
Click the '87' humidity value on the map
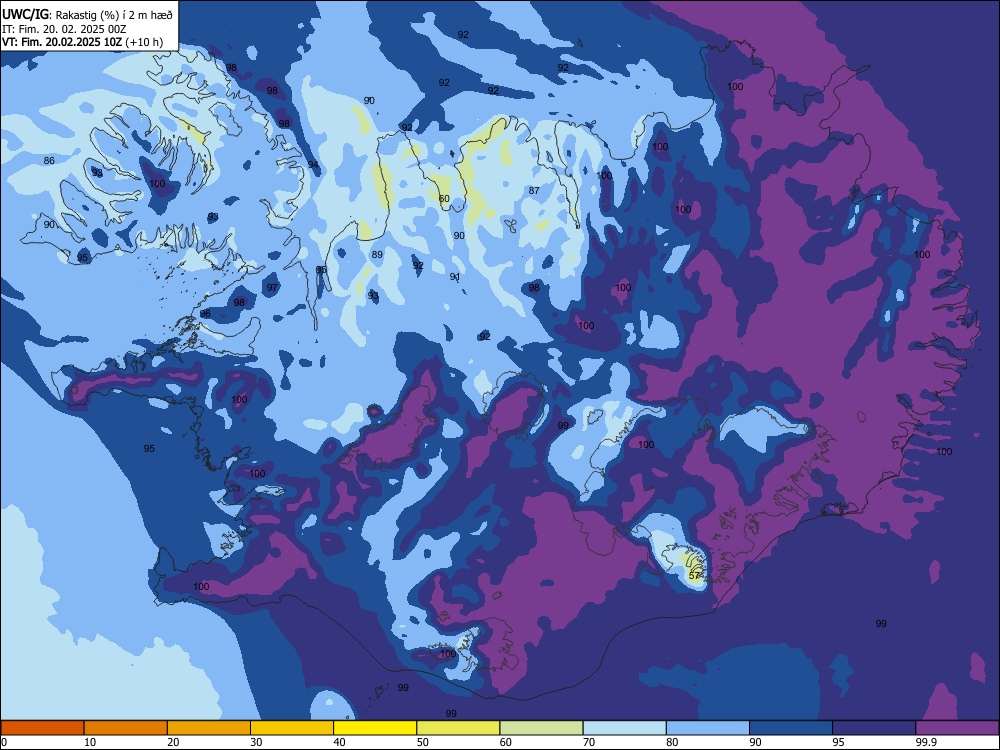tap(534, 190)
